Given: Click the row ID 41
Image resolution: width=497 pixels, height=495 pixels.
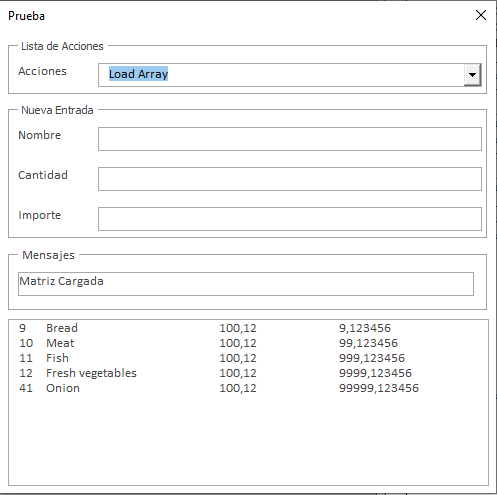Looking at the screenshot, I should pos(26,388).
